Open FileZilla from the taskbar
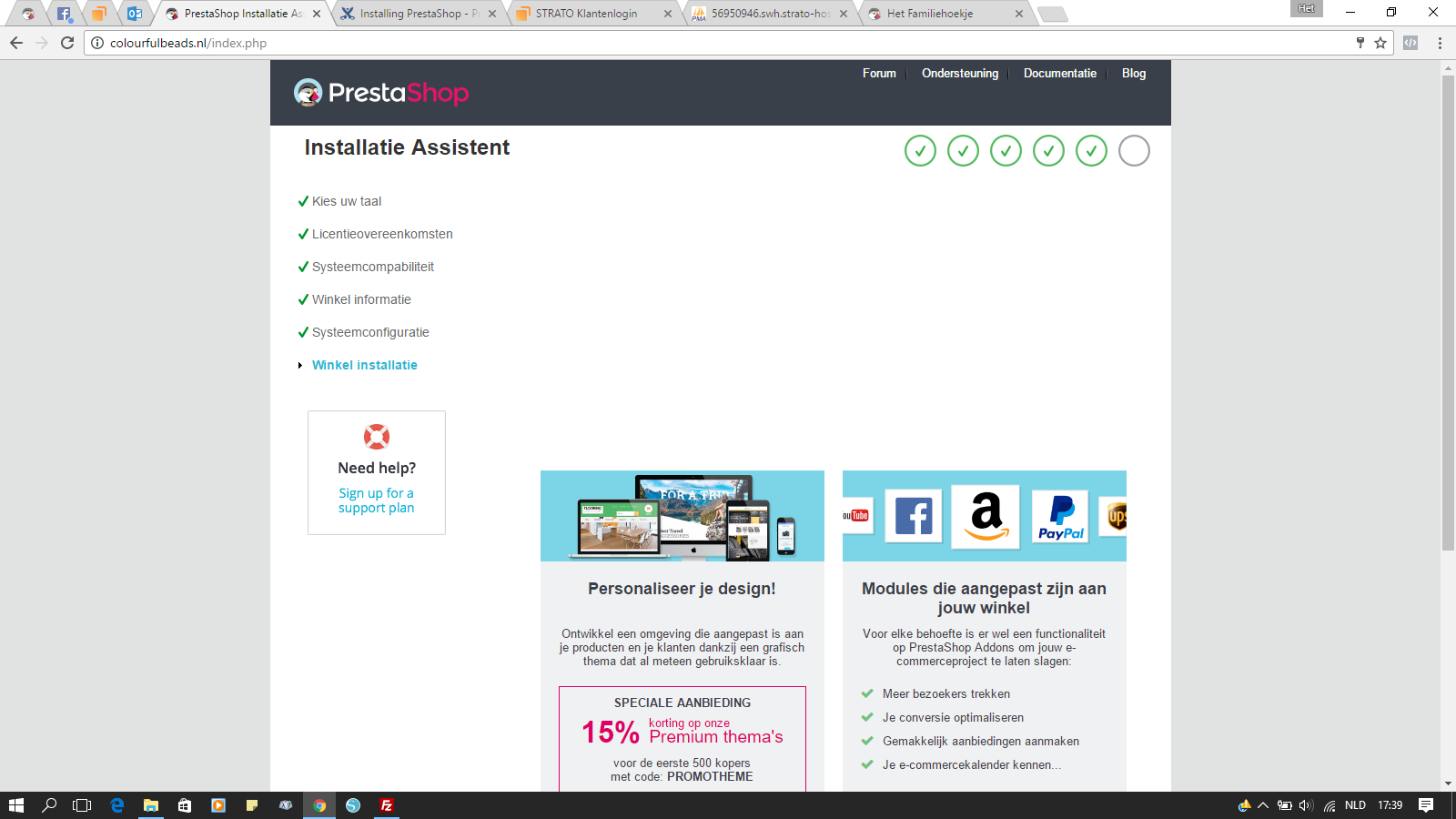1456x819 pixels. click(387, 805)
